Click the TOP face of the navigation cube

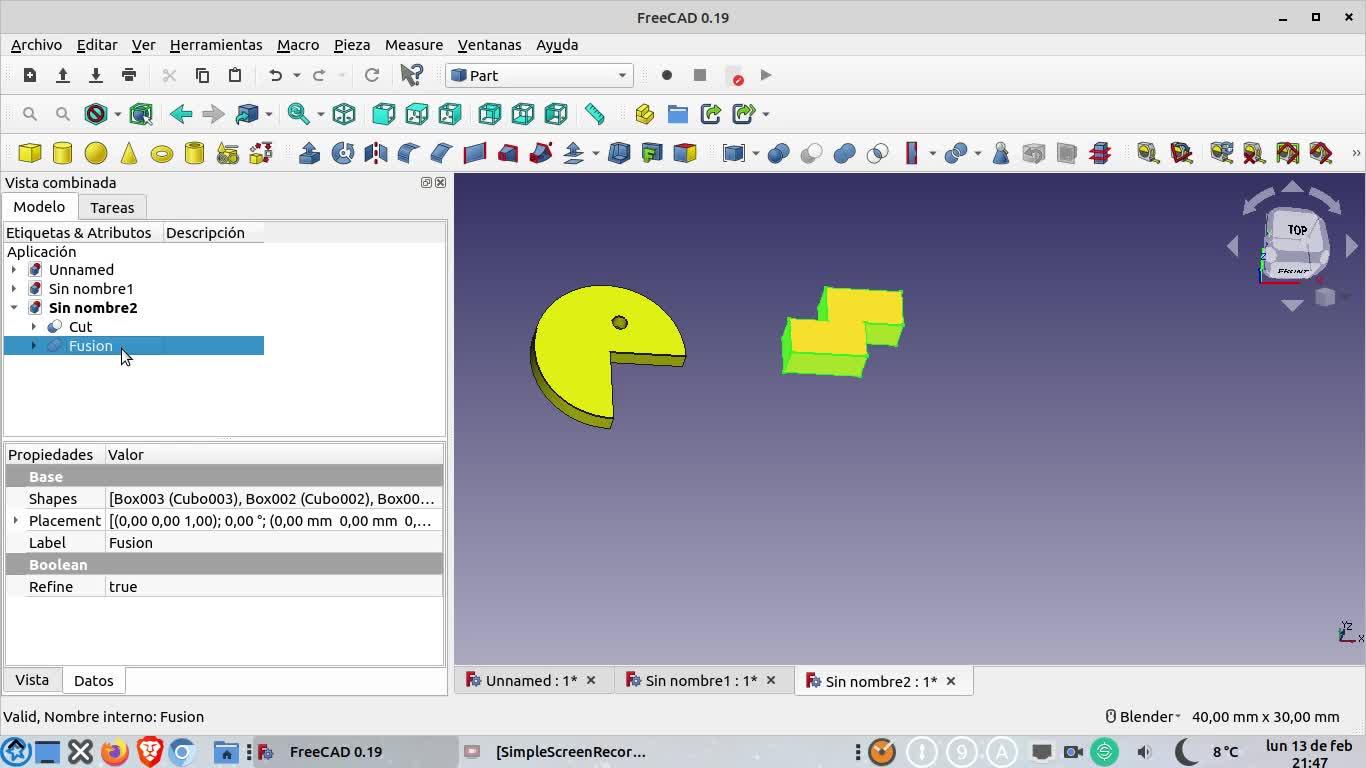1297,230
